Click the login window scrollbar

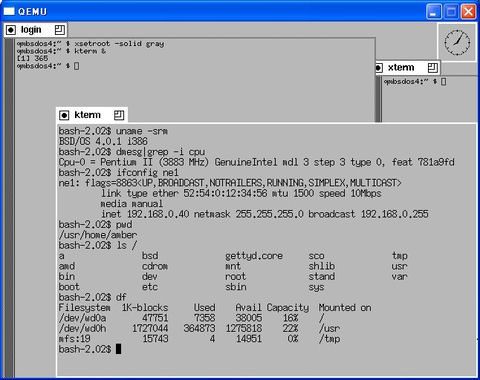coord(10,207)
